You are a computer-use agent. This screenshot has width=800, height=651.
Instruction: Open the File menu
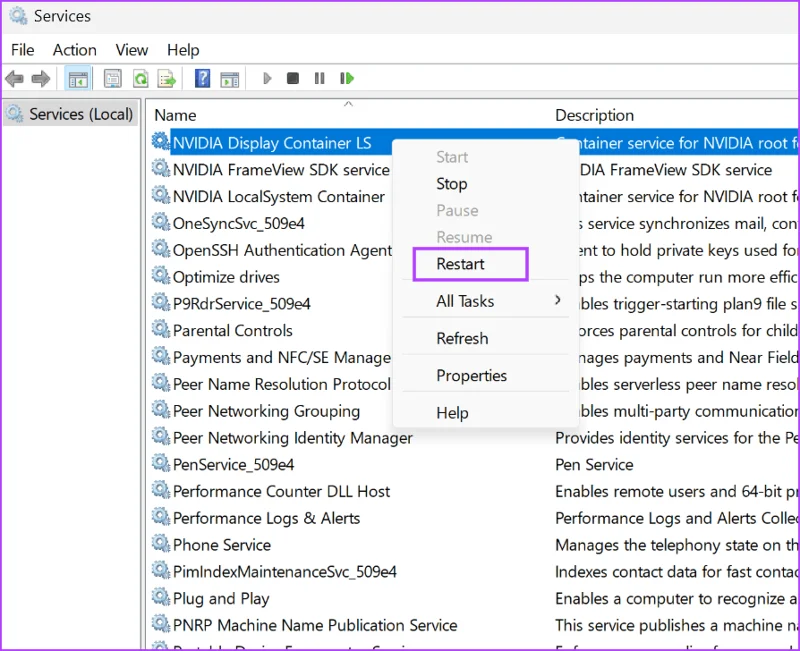click(x=22, y=50)
